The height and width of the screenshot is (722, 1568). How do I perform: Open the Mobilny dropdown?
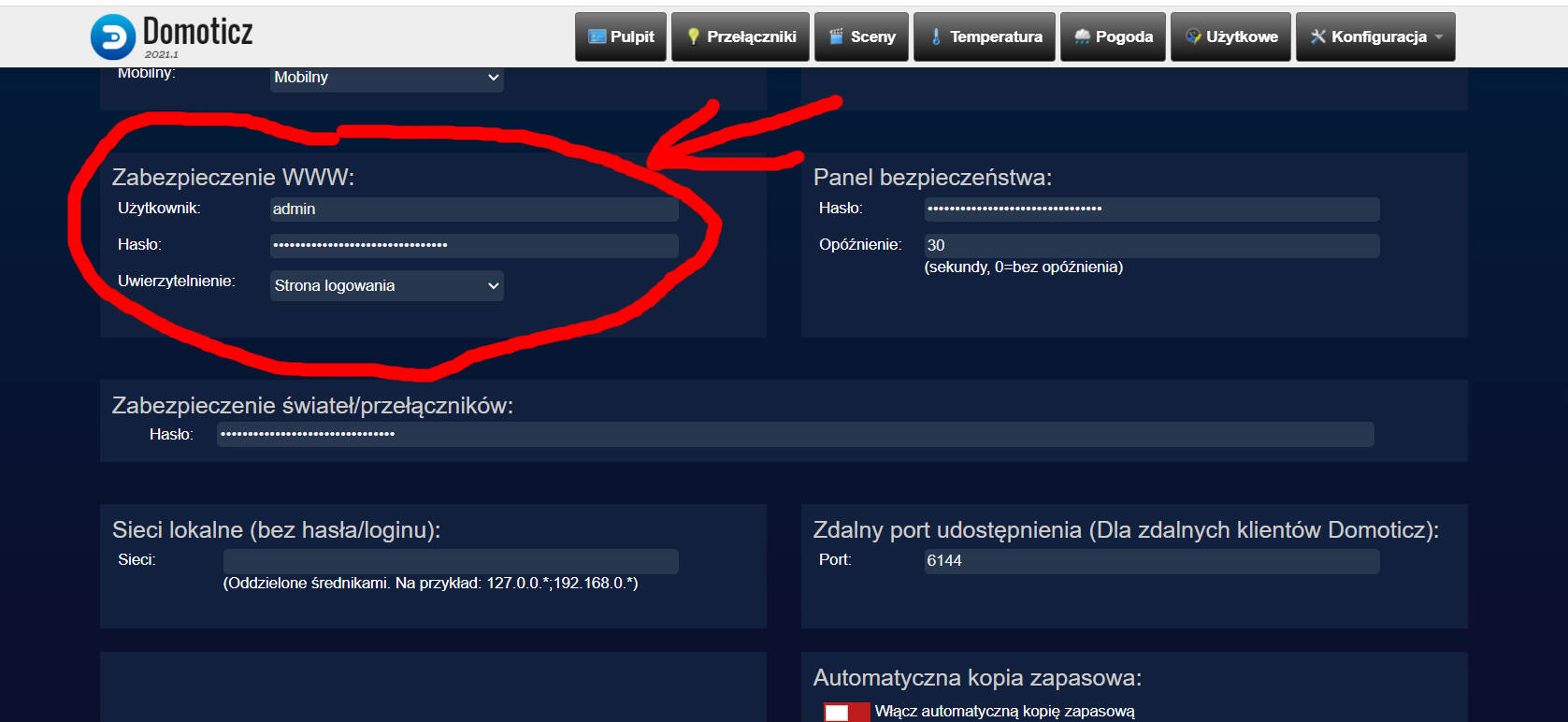(x=387, y=79)
